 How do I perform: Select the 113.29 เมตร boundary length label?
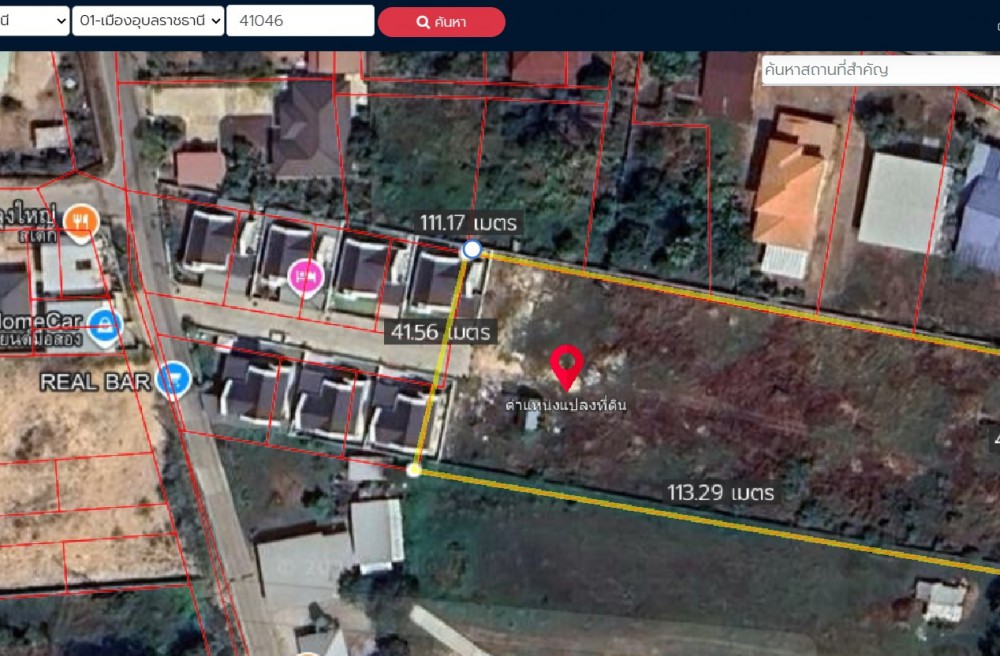coord(720,492)
